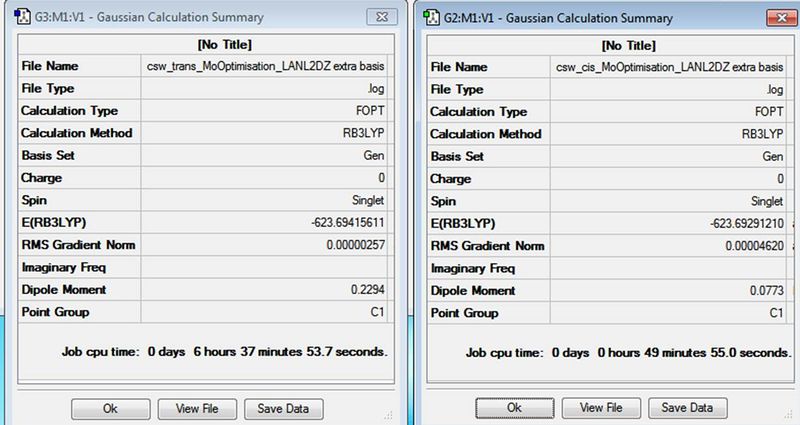Click the job cpu time line showing 6 hours
Viewport: 800px width, 425px height.
[x=224, y=352]
